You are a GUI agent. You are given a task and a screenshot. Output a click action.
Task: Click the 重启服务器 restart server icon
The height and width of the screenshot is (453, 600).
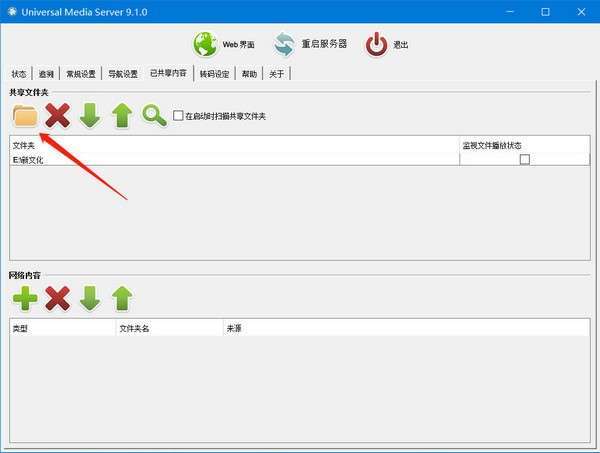pyautogui.click(x=284, y=44)
